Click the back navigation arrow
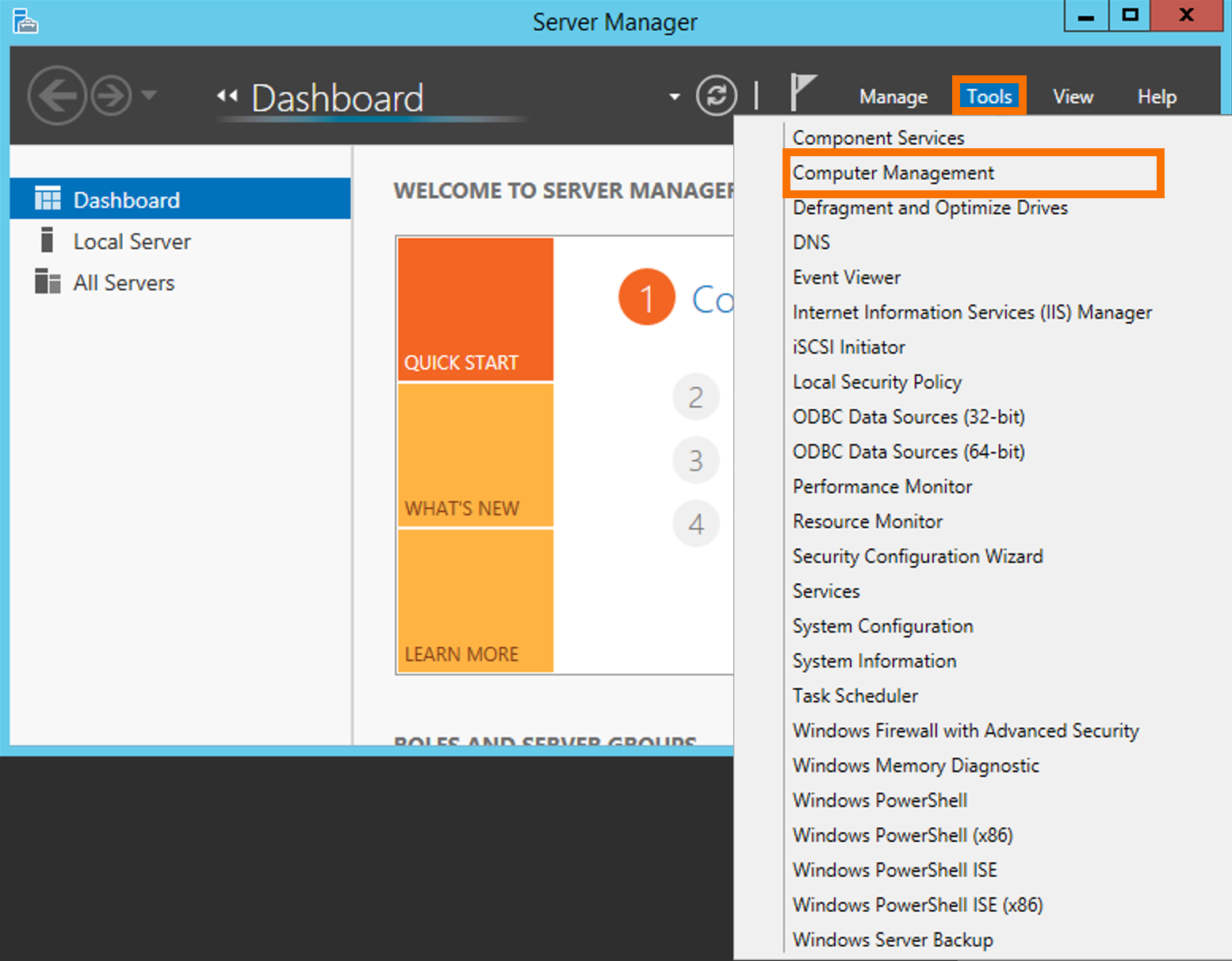Image resolution: width=1232 pixels, height=961 pixels. point(56,96)
